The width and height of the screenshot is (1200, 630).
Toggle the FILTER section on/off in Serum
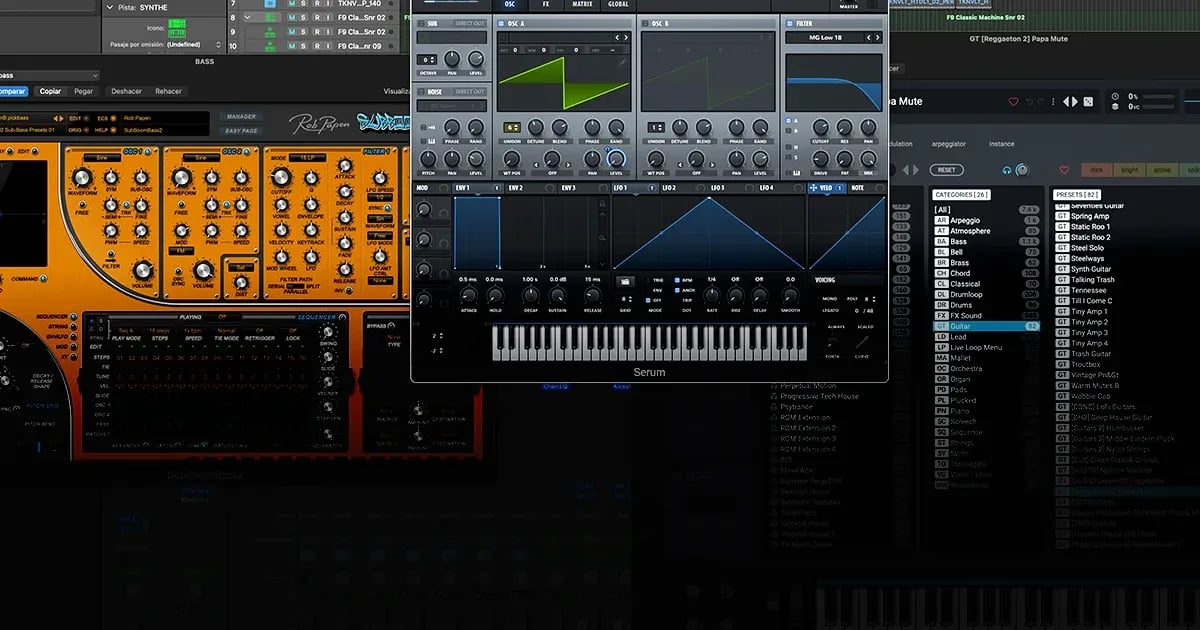pos(789,21)
